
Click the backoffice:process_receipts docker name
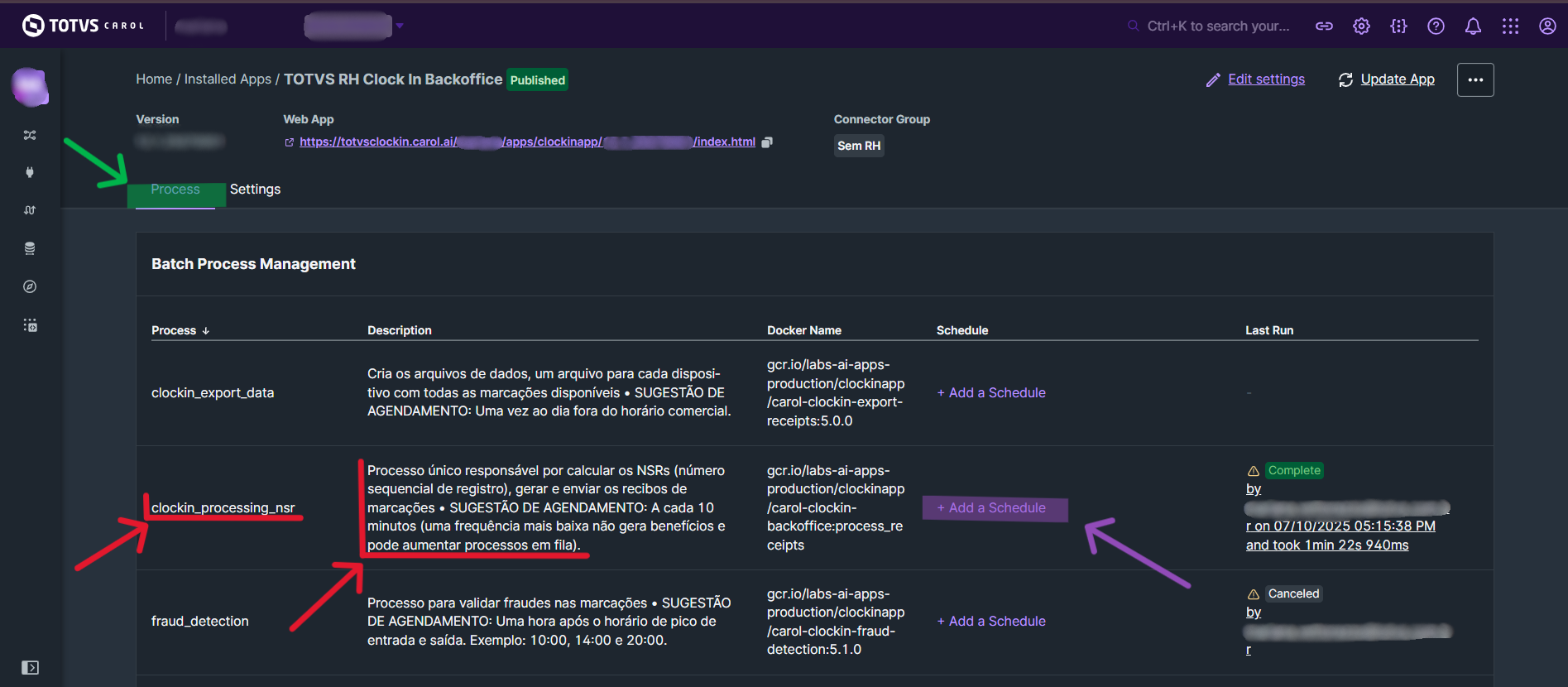[836, 508]
